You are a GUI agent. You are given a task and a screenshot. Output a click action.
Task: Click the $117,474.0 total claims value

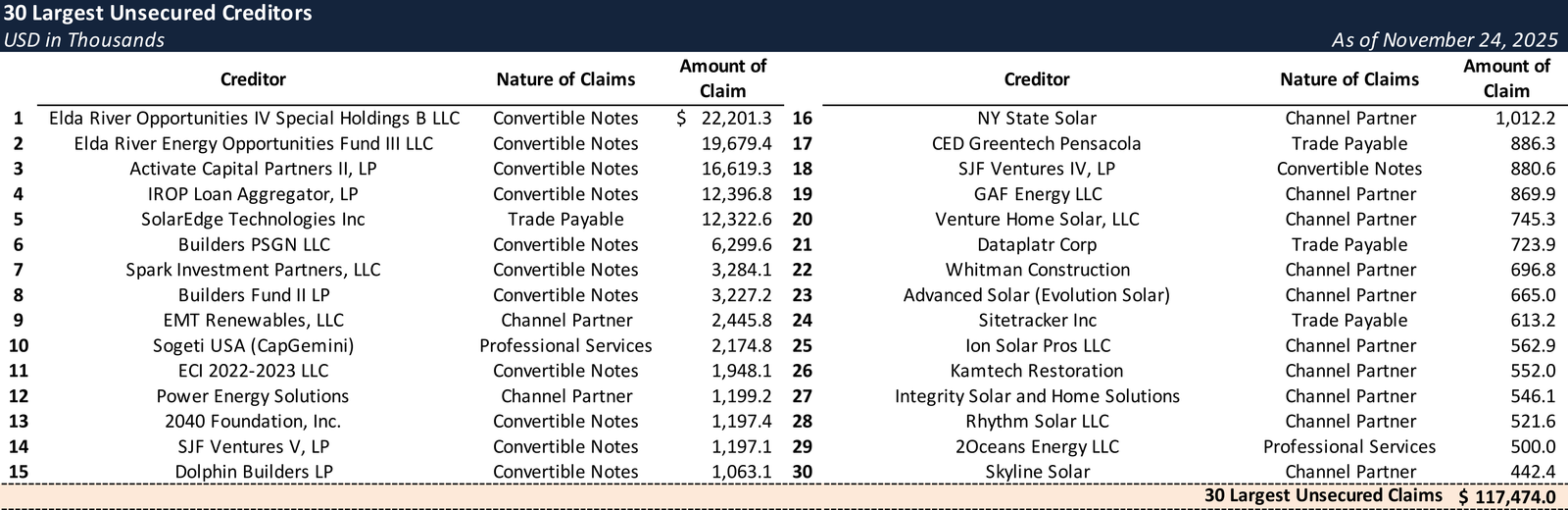[1507, 497]
